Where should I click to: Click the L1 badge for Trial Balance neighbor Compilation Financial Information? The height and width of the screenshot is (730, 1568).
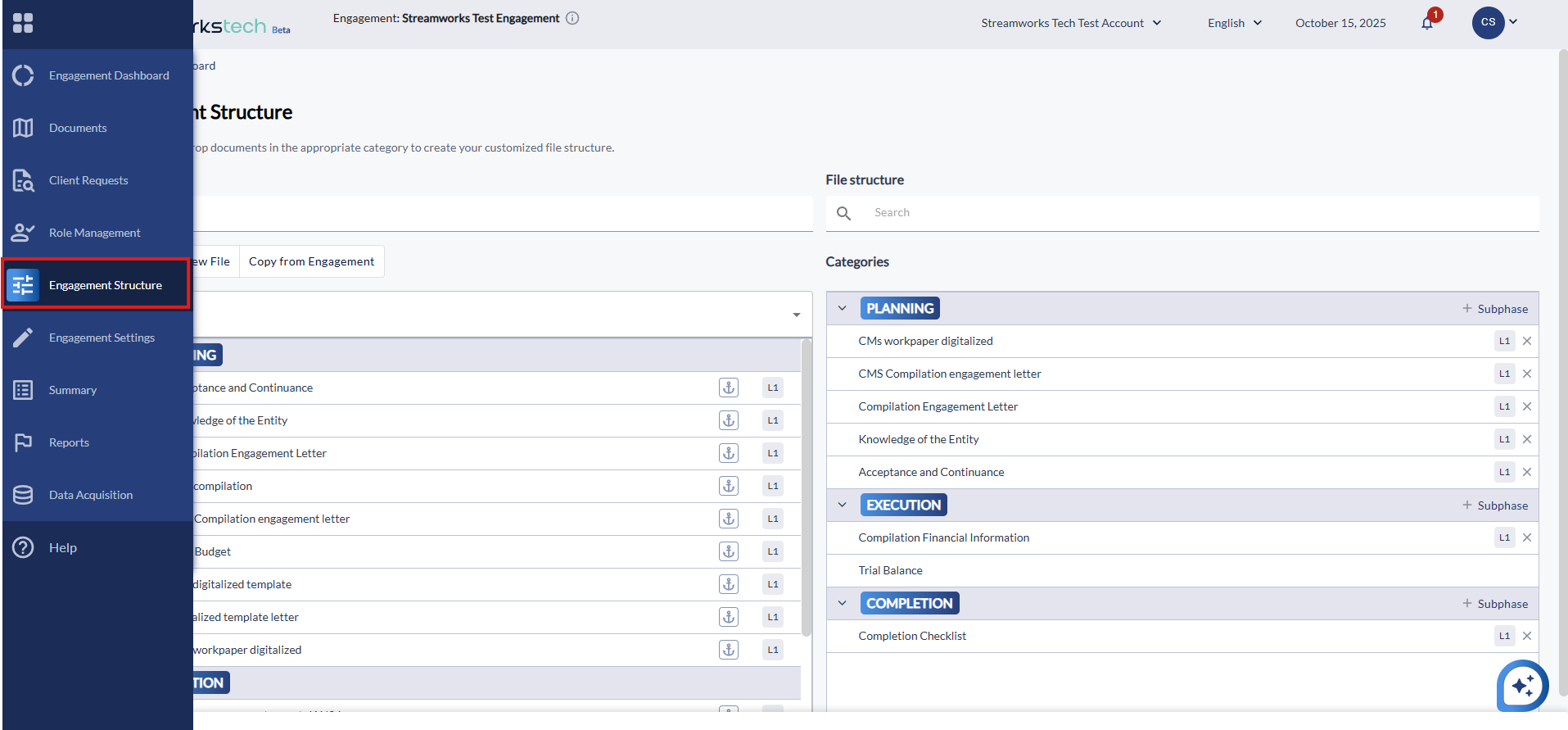1504,537
